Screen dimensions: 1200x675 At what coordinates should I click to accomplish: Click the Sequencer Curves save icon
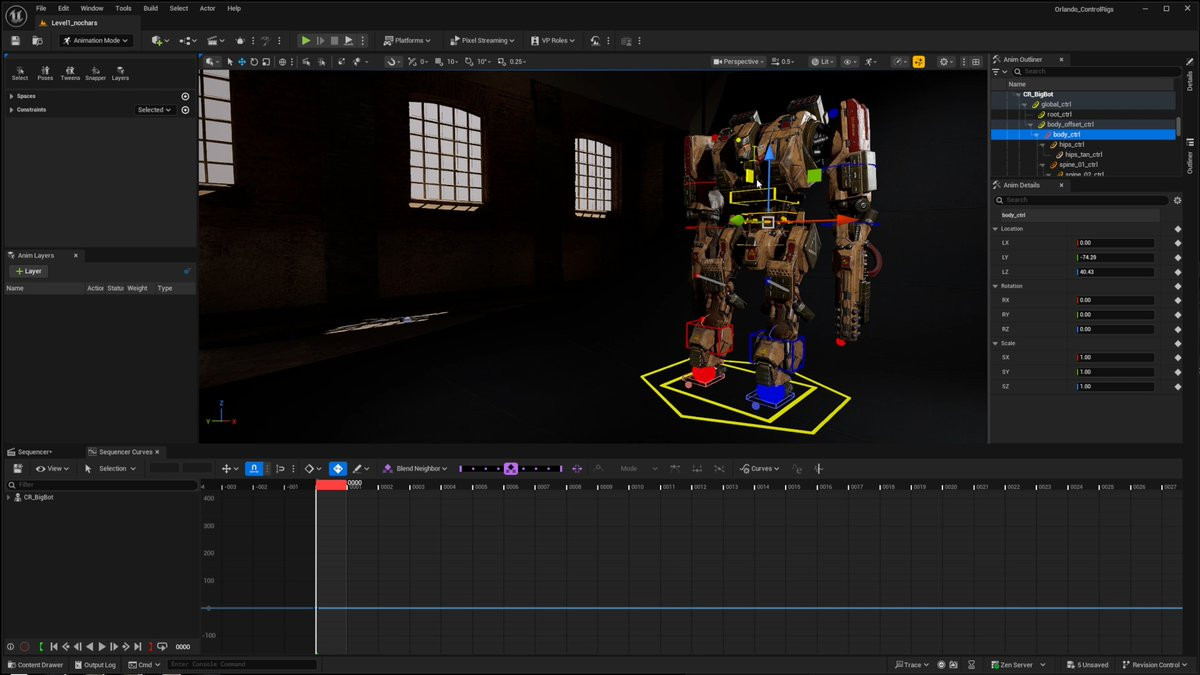(18, 468)
